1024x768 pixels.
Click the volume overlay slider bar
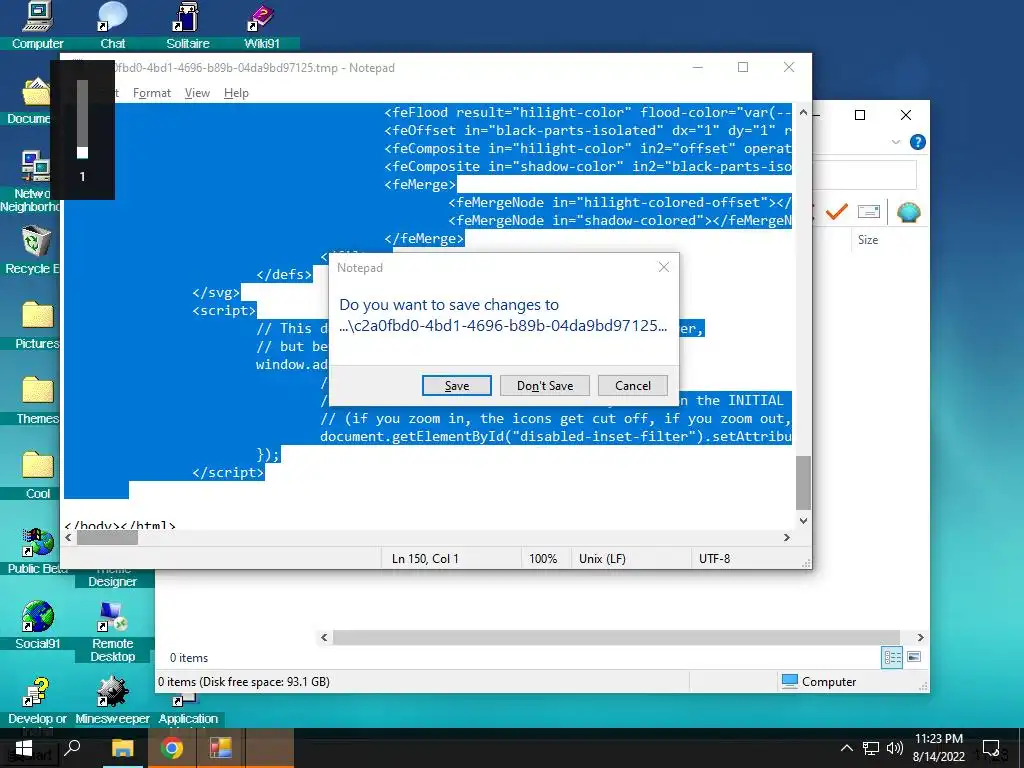(82, 119)
